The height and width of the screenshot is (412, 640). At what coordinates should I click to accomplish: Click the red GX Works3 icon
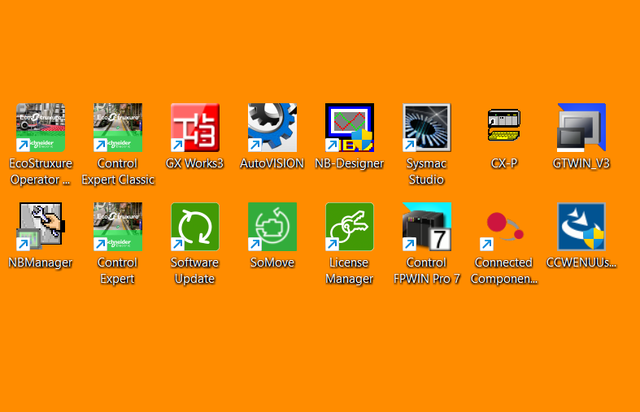point(195,127)
